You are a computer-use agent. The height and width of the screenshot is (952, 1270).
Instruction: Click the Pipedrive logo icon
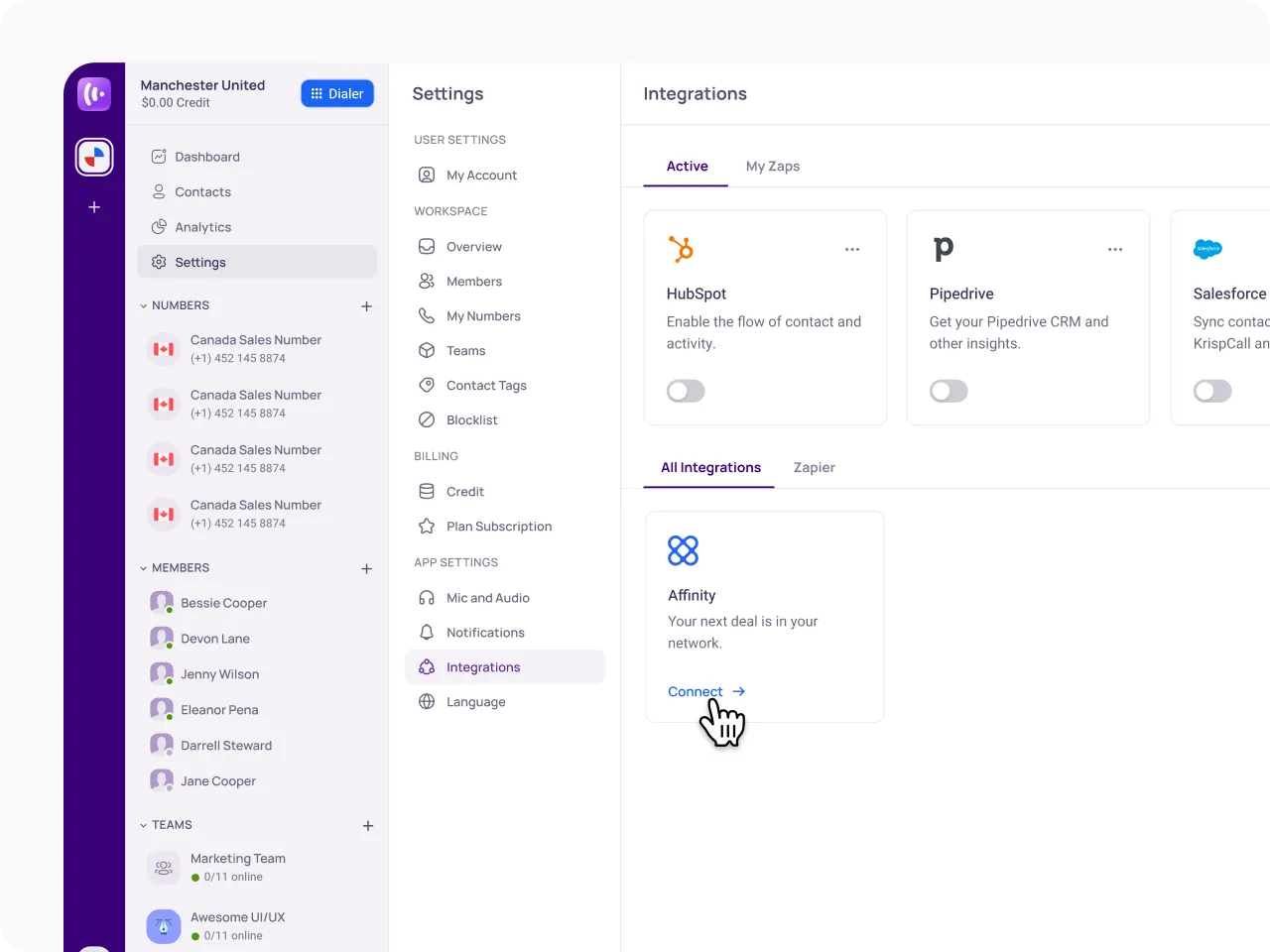pos(944,249)
